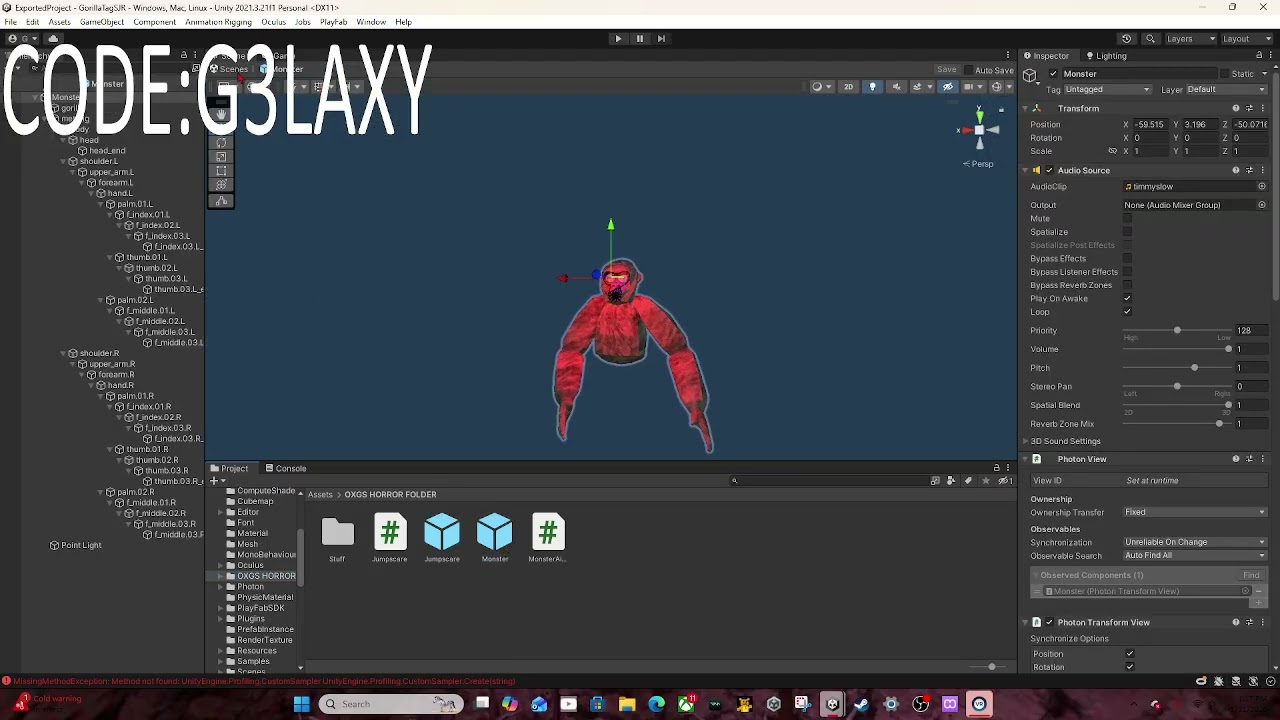This screenshot has height=720, width=1280.
Task: Toggle the Bypass Effects checkbox
Action: pyautogui.click(x=1128, y=258)
